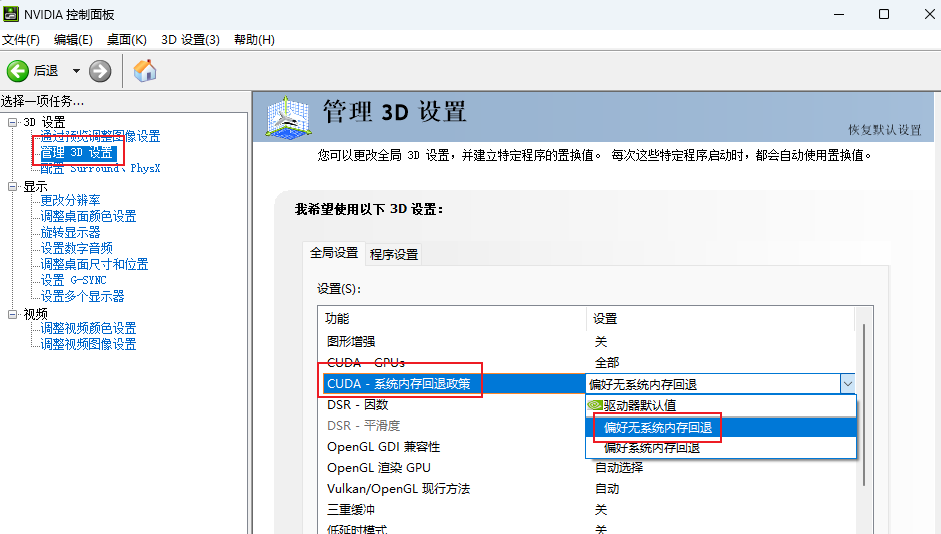Choose 偏好无系统内存回退 option
Viewport: 941px width, 534px height.
(x=721, y=427)
